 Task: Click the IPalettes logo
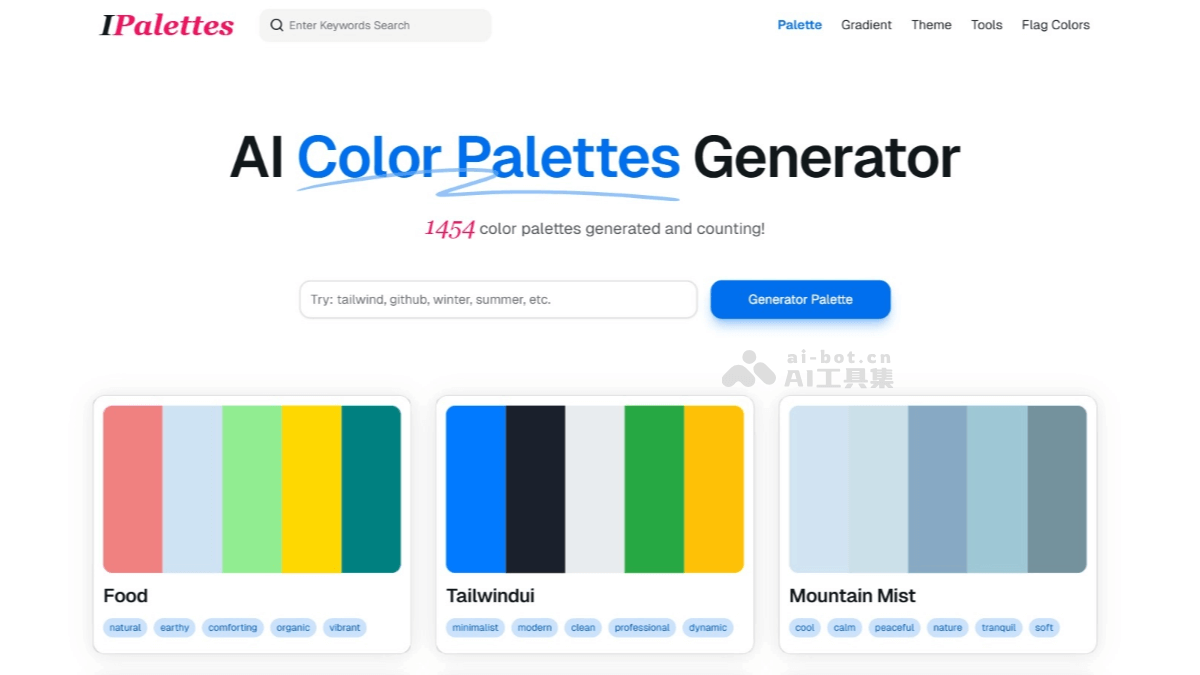click(x=166, y=25)
